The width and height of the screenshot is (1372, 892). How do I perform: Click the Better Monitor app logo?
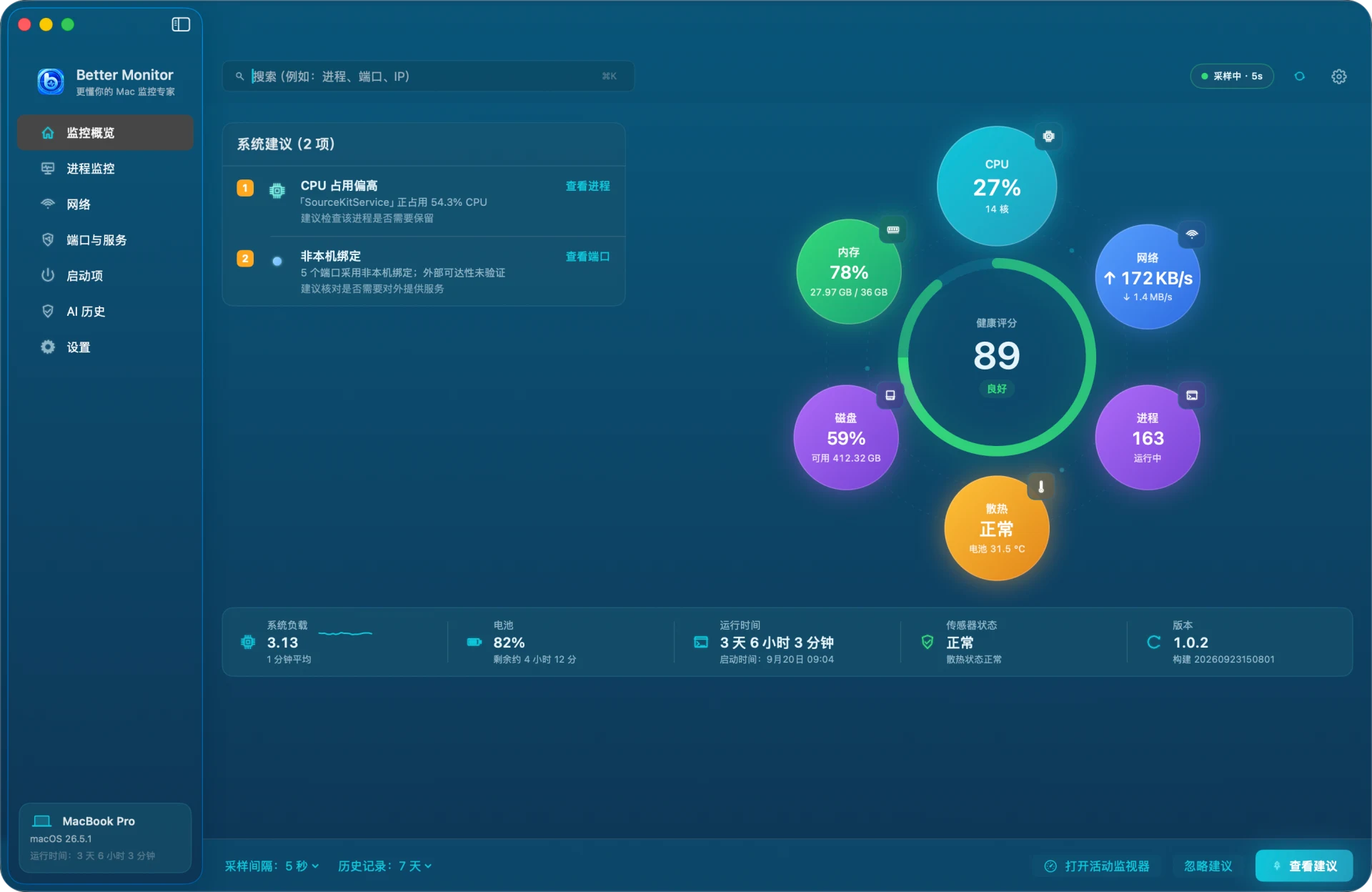51,81
